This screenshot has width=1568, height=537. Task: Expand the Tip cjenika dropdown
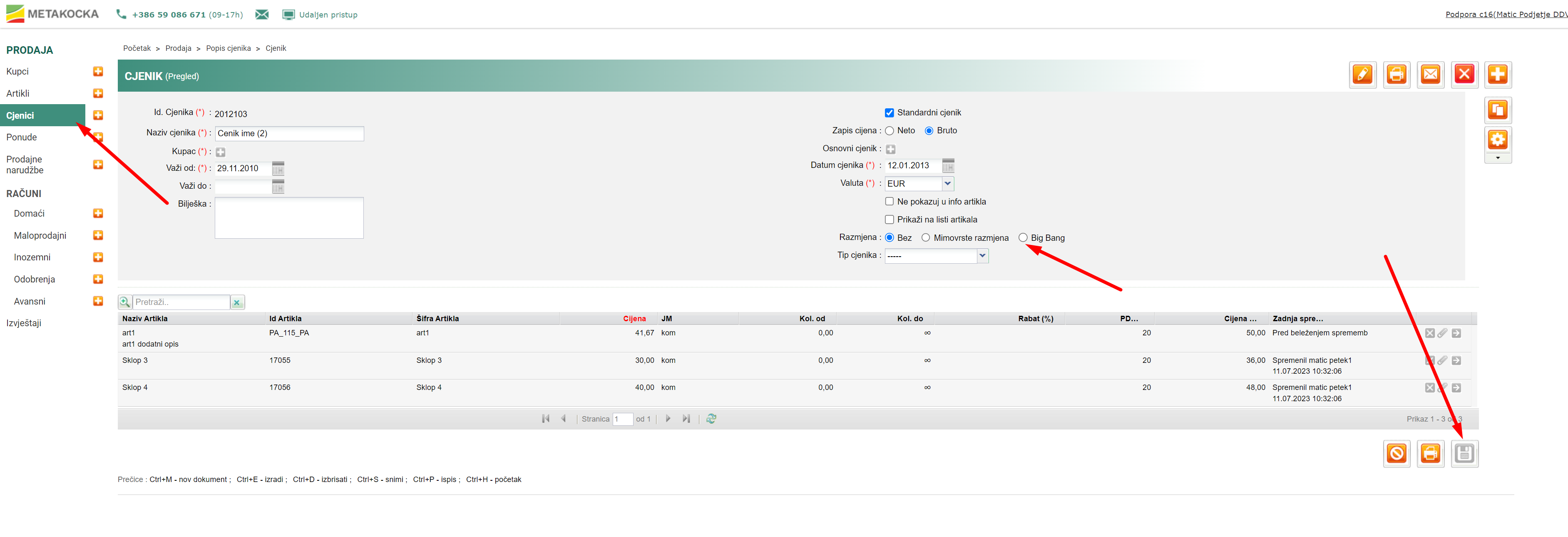pos(982,256)
